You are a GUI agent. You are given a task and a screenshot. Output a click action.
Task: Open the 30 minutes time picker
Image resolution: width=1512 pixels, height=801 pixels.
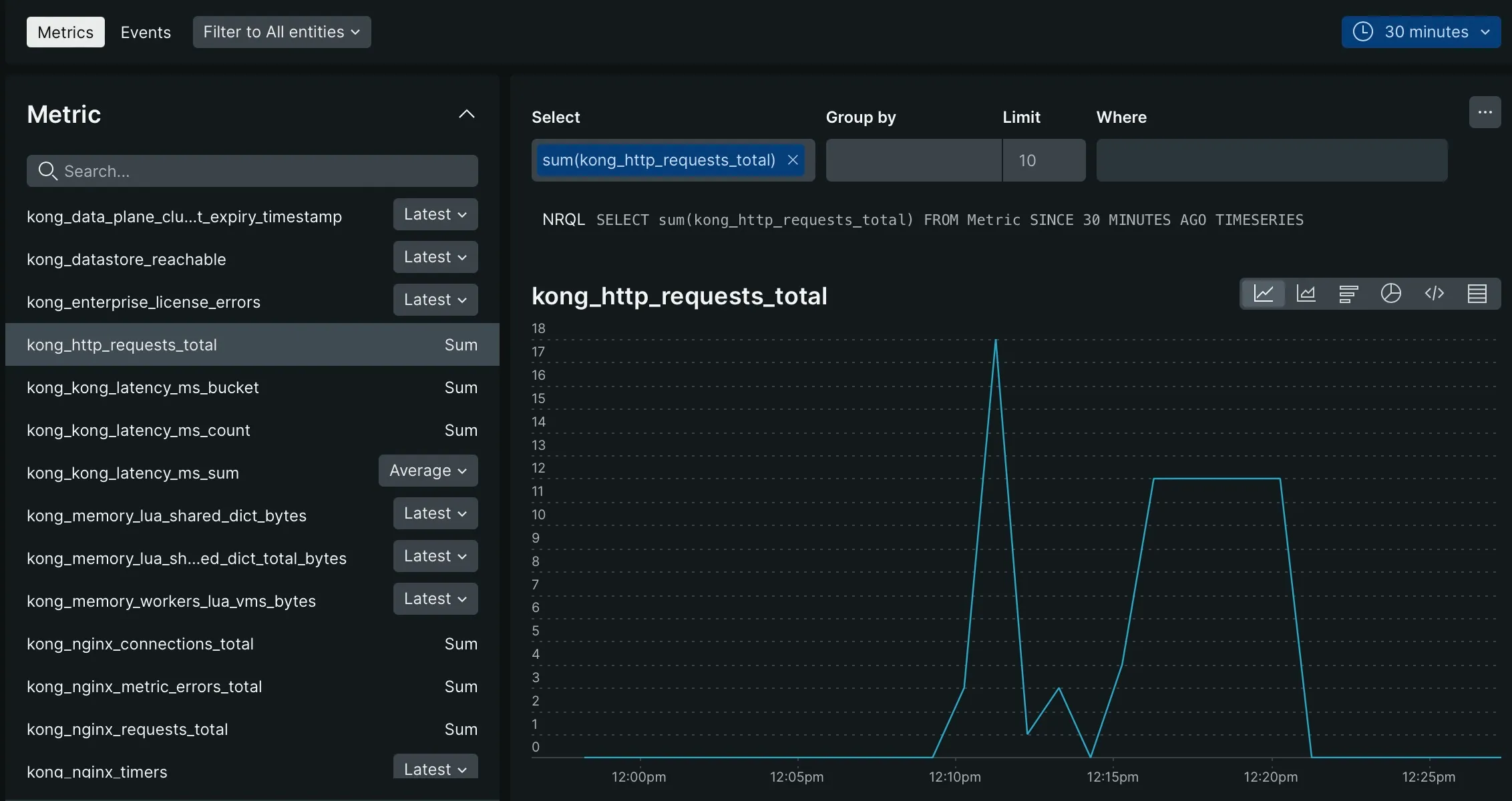1421,32
